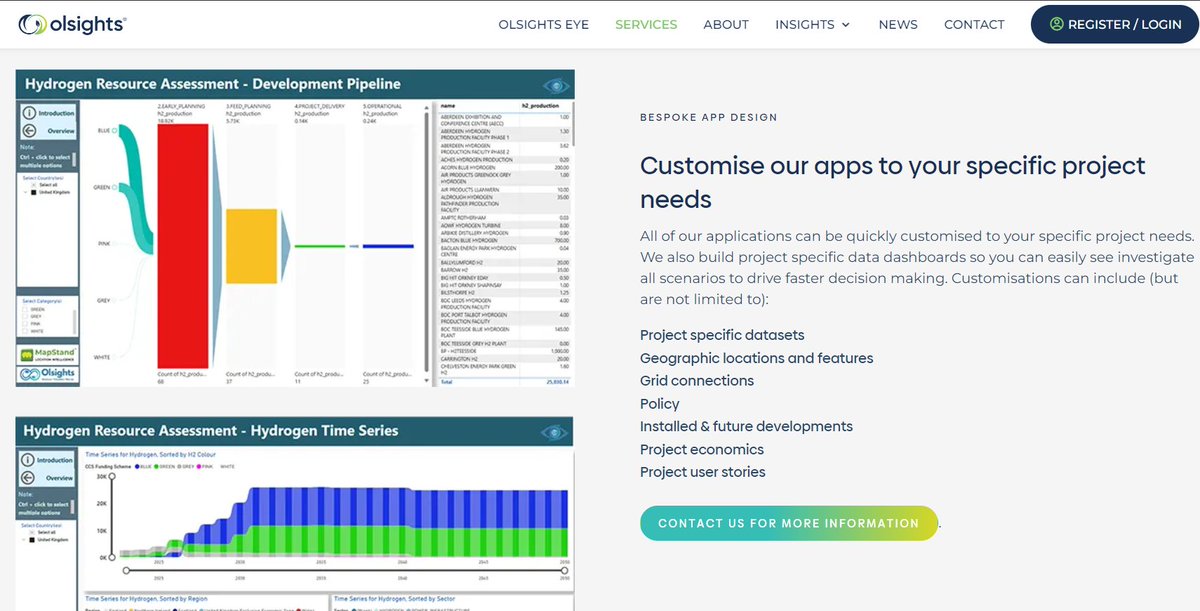Click the eye icon in Hydrogen Time Series header
Screen dimensions: 1200x611
(x=555, y=432)
